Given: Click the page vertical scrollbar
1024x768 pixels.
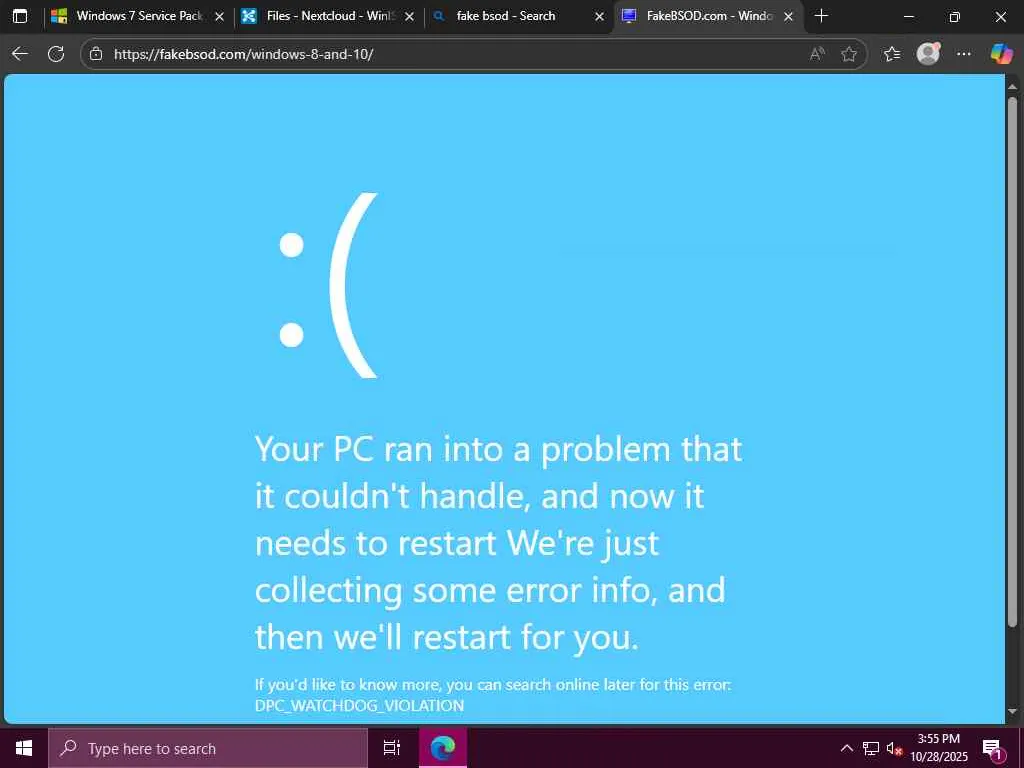Looking at the screenshot, I should tap(1013, 362).
